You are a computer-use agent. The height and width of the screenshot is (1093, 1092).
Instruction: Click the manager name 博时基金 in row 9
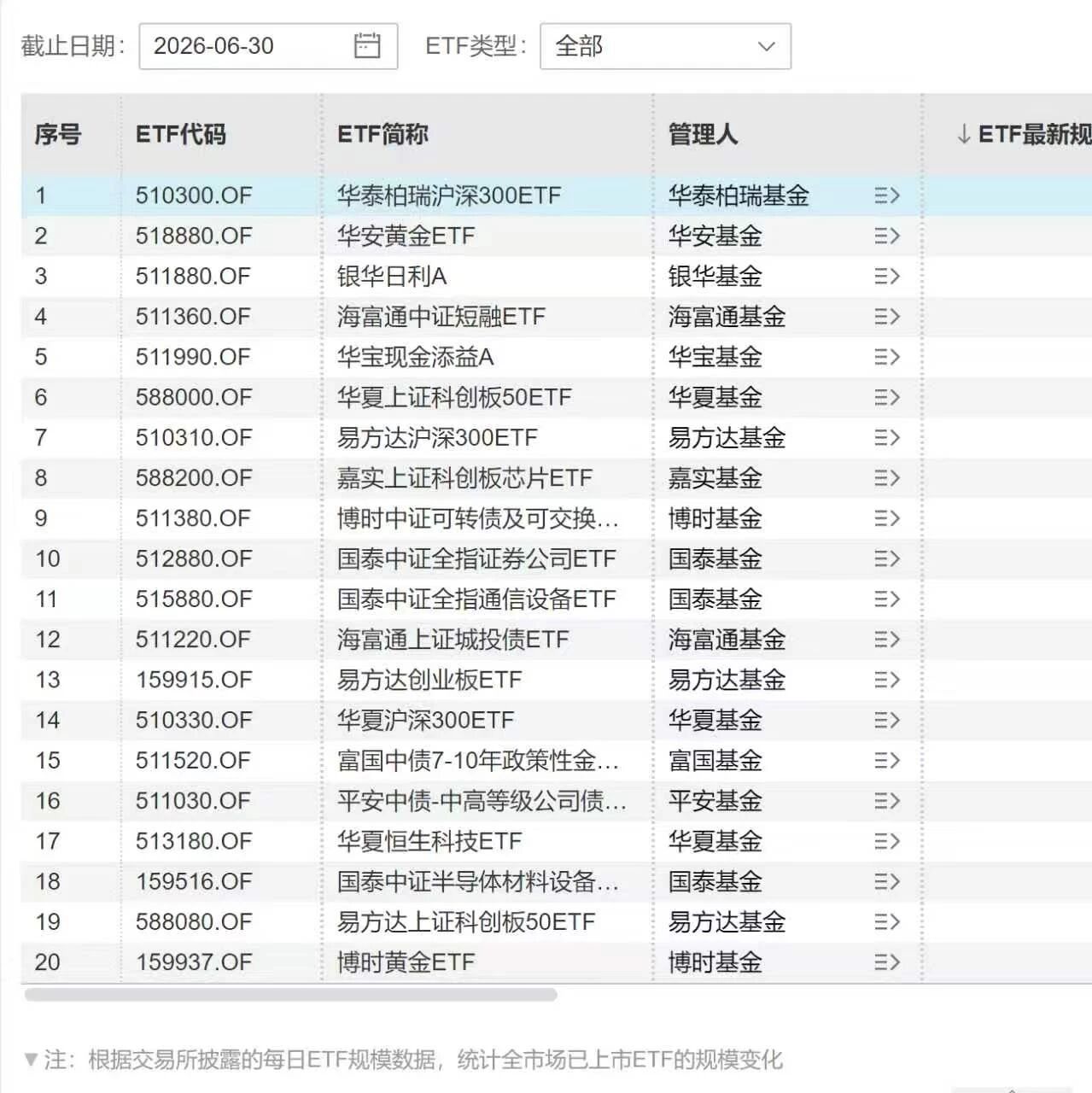coord(715,518)
